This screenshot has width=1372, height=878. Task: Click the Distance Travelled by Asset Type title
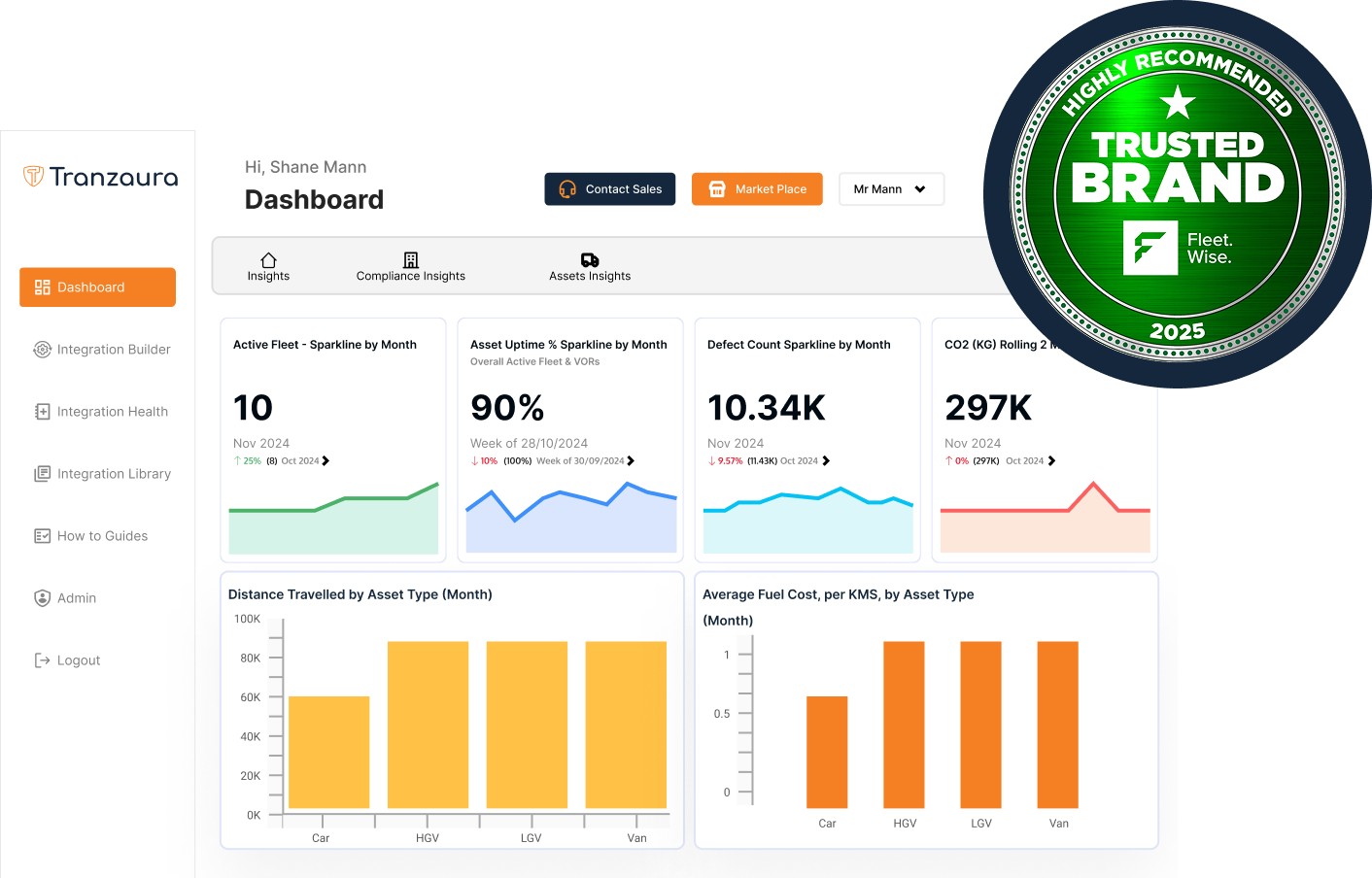pyautogui.click(x=360, y=594)
